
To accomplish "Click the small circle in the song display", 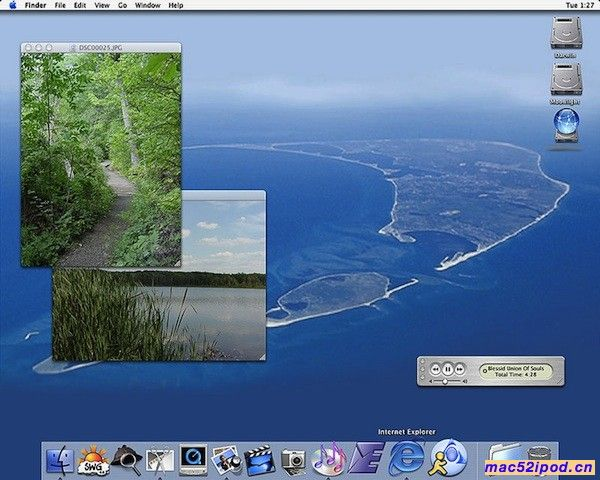I will click(485, 371).
